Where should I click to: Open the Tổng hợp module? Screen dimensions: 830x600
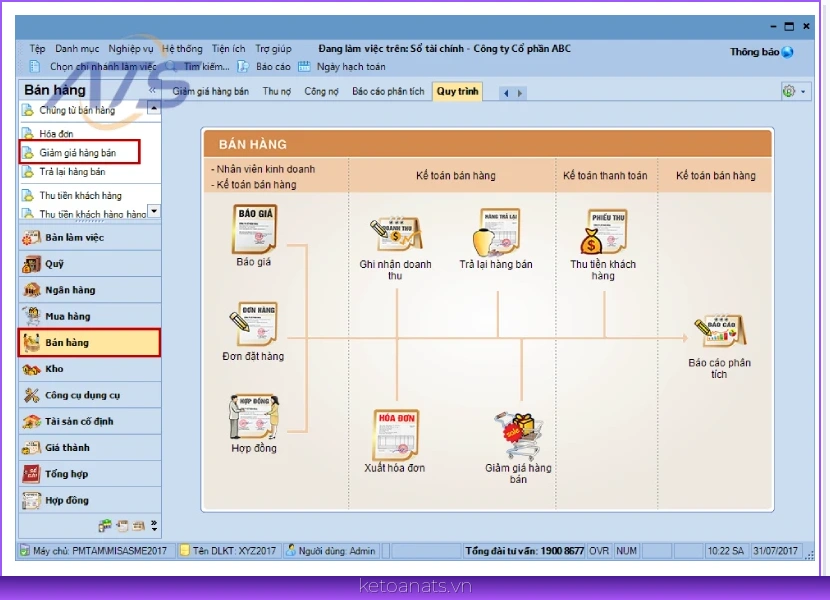89,474
